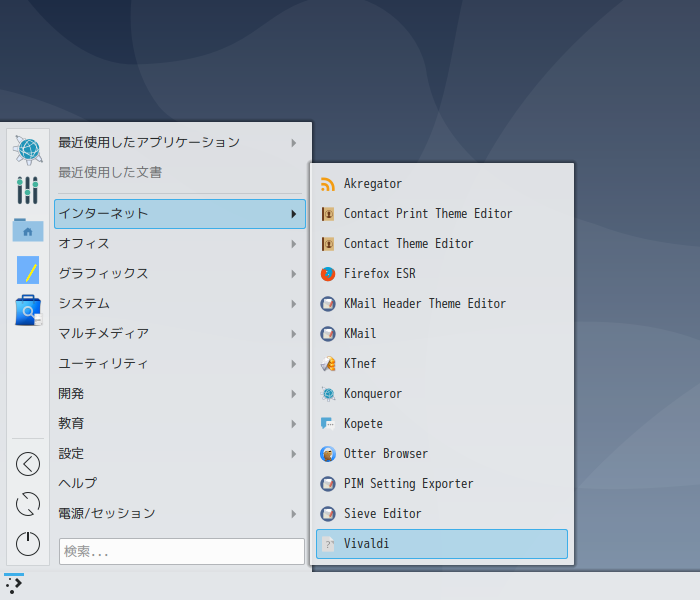The width and height of the screenshot is (700, 600).
Task: Click the KTnef icon
Action: click(x=328, y=364)
